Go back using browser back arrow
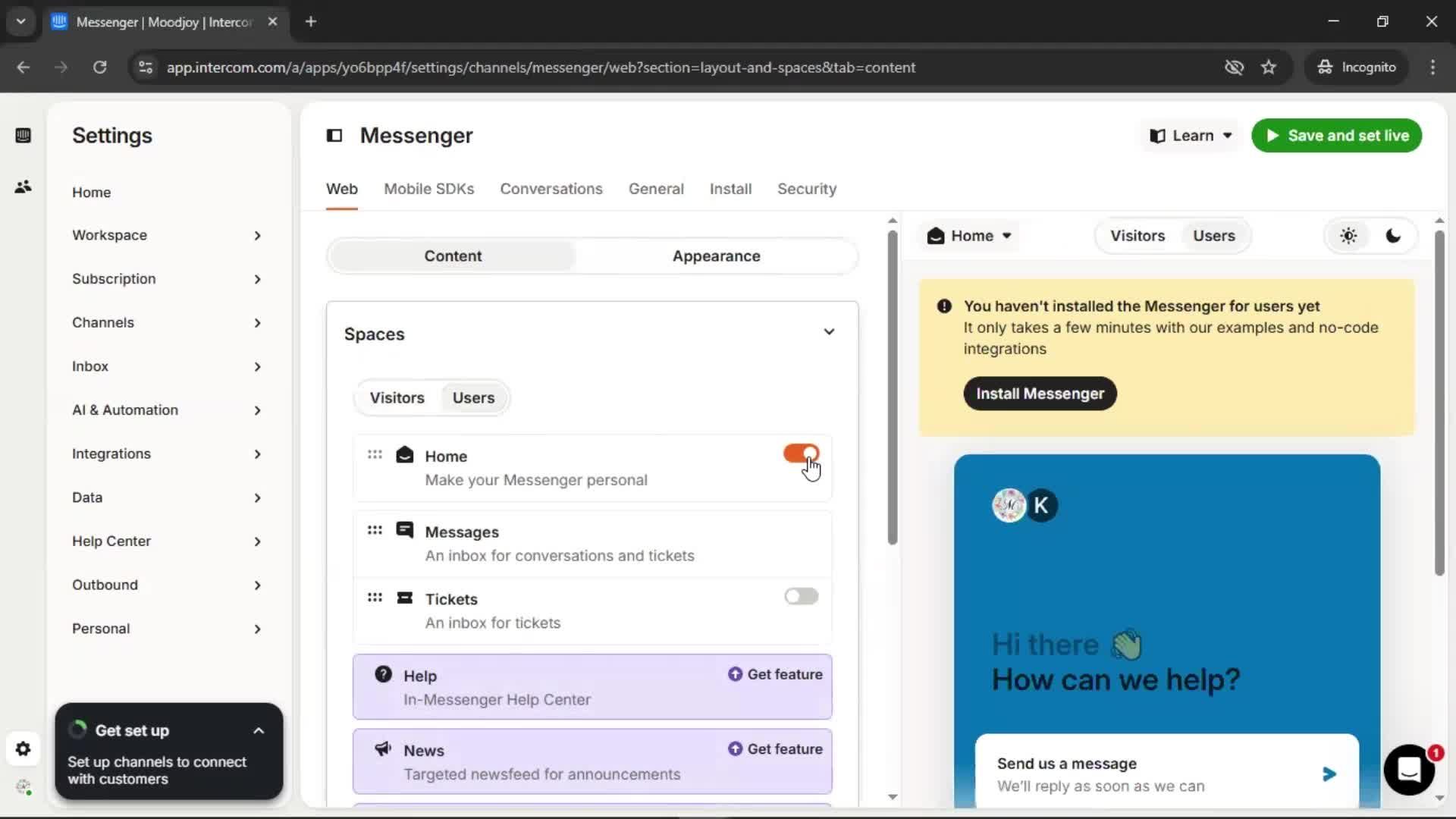Viewport: 1456px width, 819px height. [24, 67]
